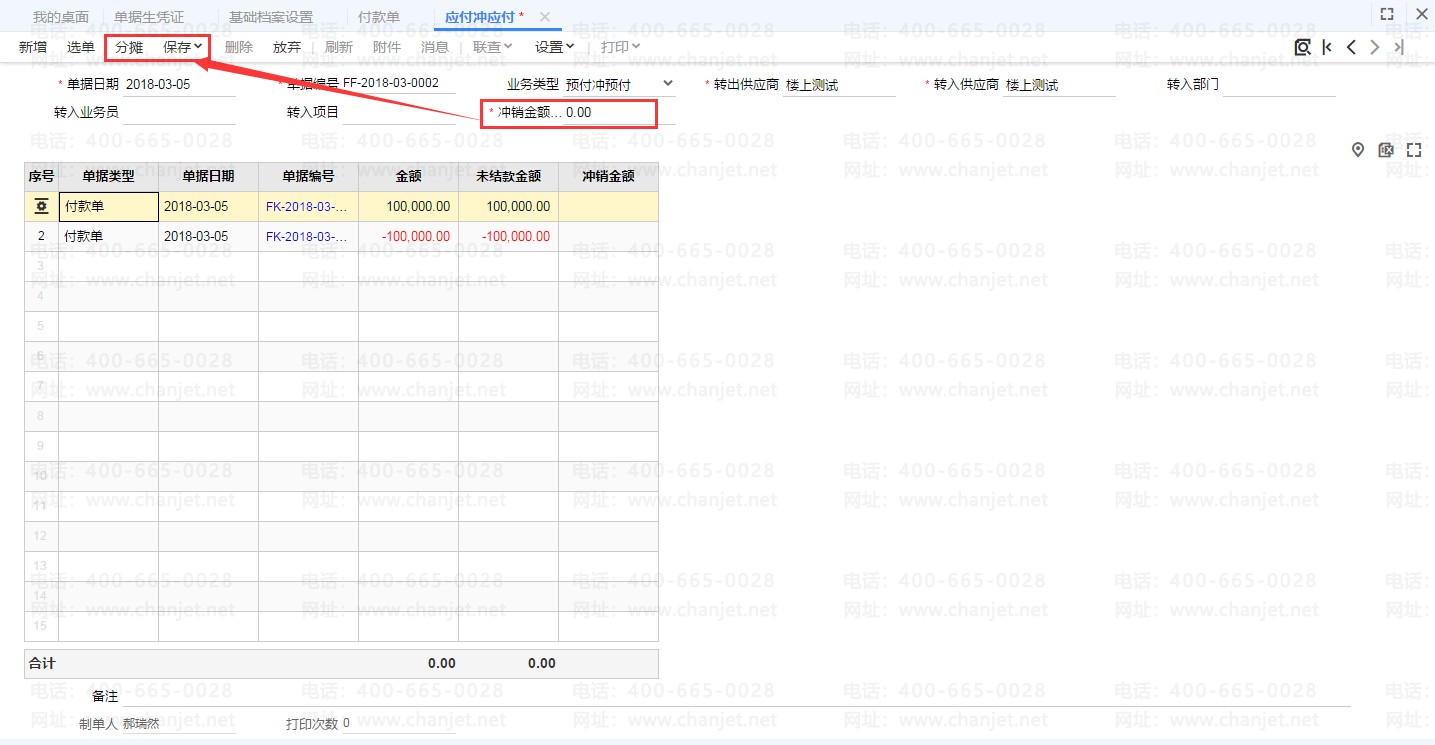1435x745 pixels.
Task: Click the 分摊 button
Action: pos(129,47)
